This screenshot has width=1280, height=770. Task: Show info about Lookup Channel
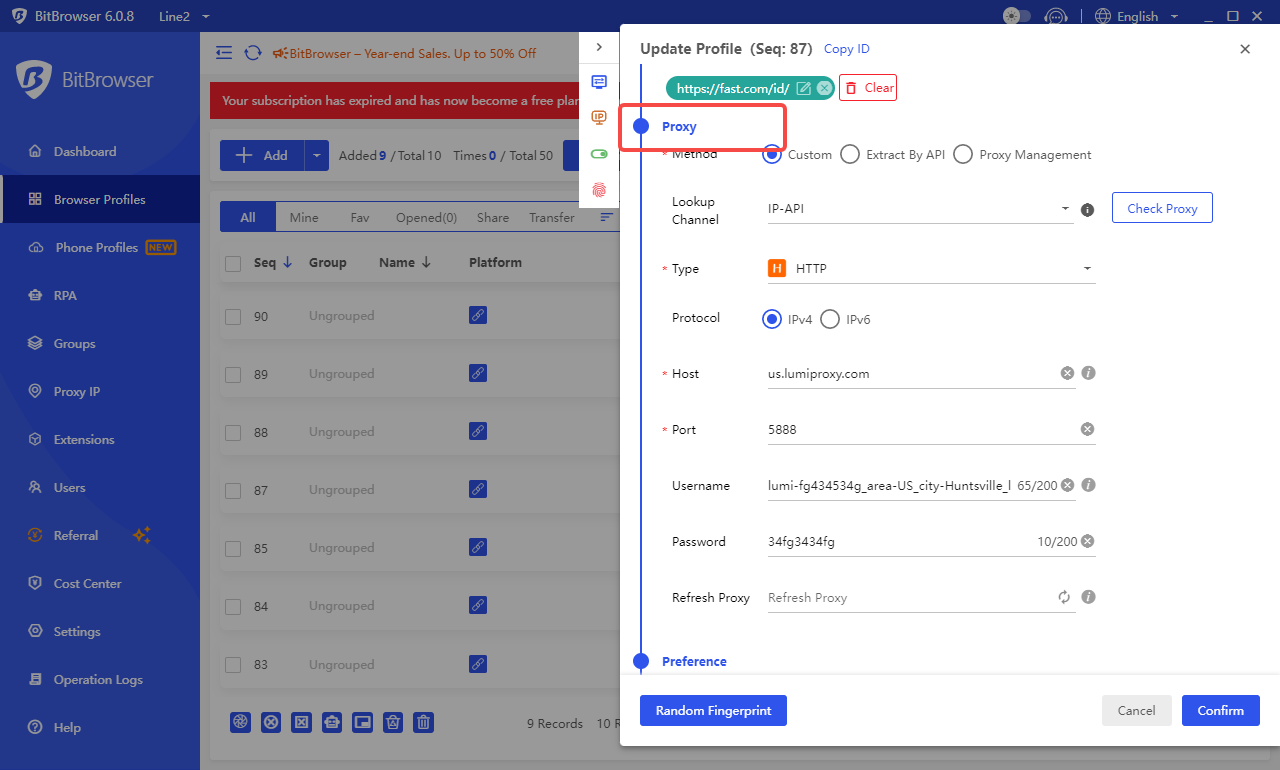pos(1088,210)
